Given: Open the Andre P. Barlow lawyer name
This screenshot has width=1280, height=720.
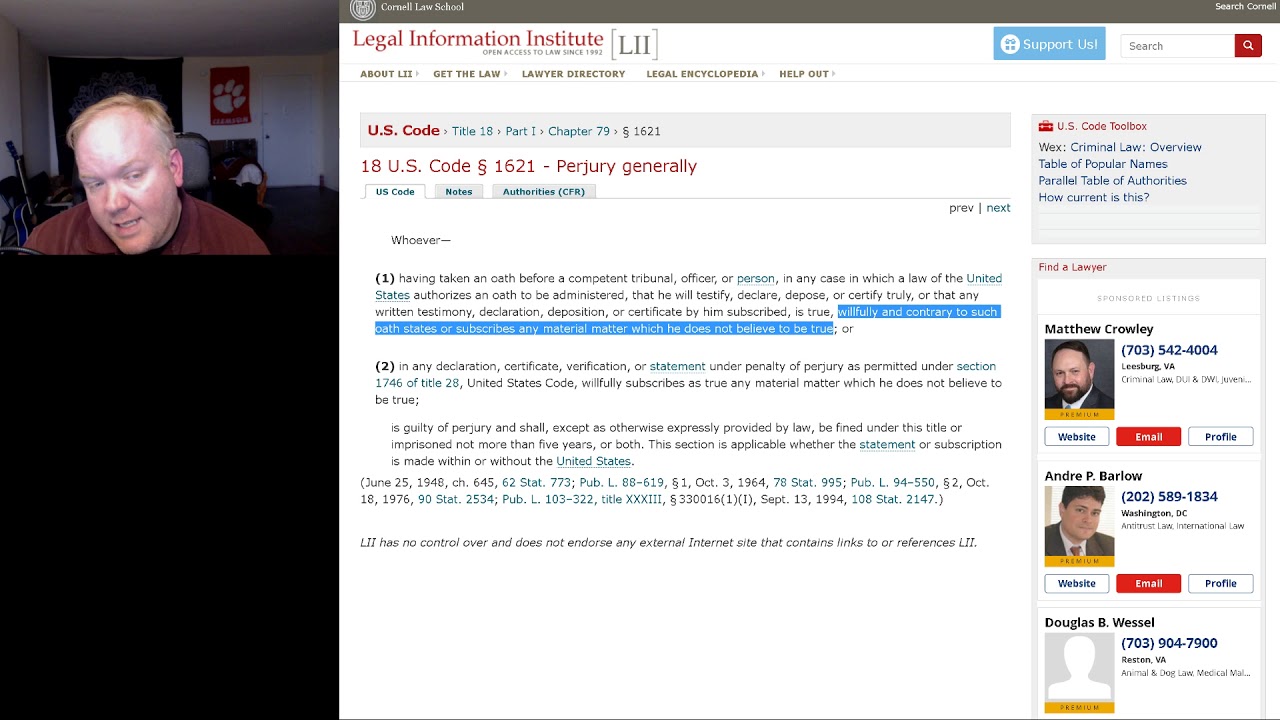Looking at the screenshot, I should (x=1093, y=476).
